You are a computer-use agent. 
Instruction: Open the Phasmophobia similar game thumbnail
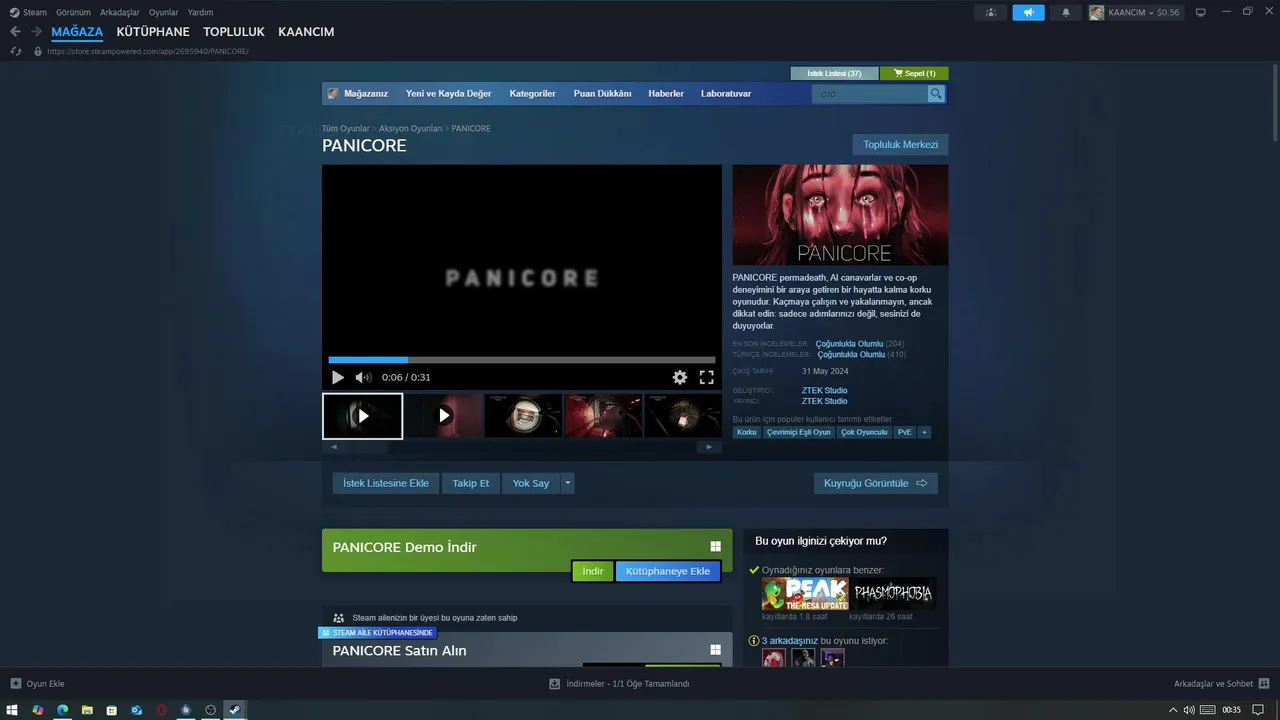pyautogui.click(x=893, y=594)
